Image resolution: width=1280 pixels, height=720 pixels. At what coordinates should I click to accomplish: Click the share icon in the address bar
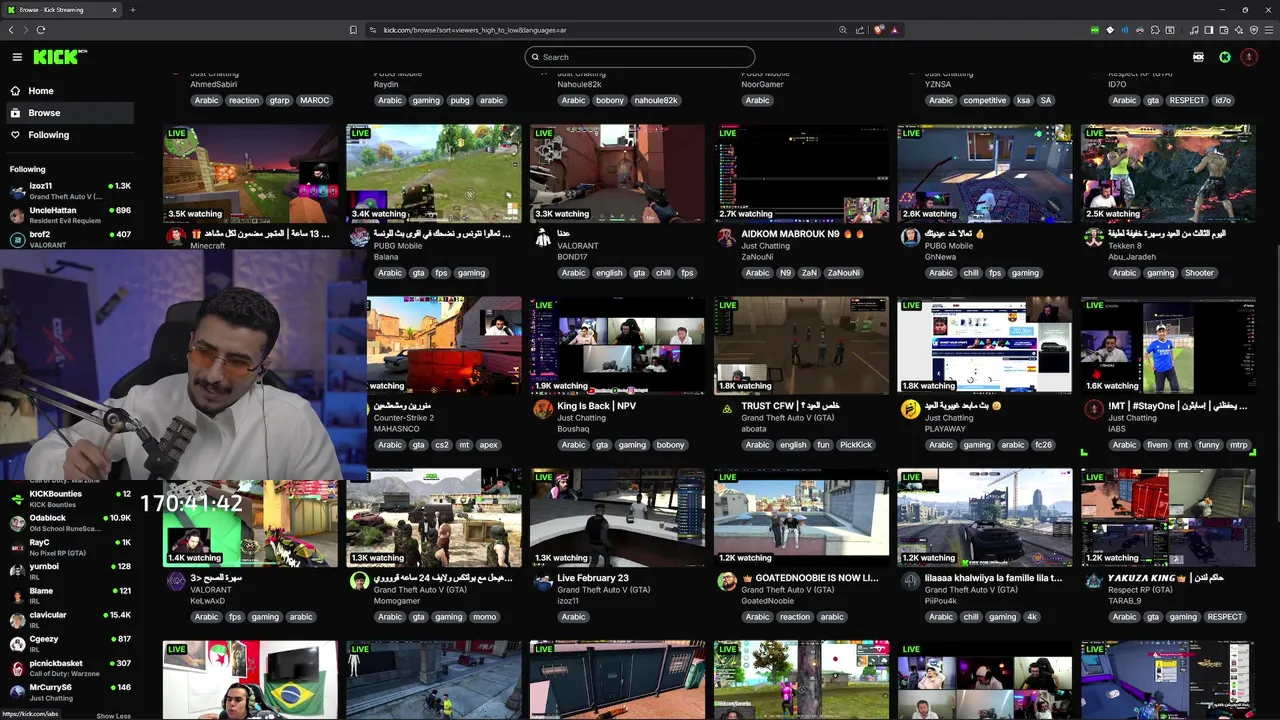coord(860,30)
